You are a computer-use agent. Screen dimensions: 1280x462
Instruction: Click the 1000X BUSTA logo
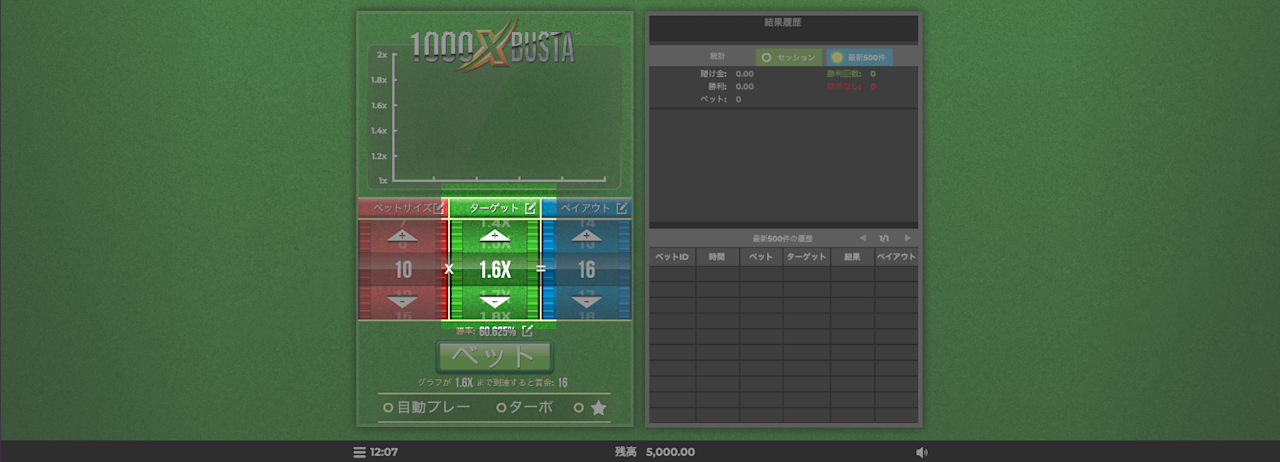(x=493, y=45)
